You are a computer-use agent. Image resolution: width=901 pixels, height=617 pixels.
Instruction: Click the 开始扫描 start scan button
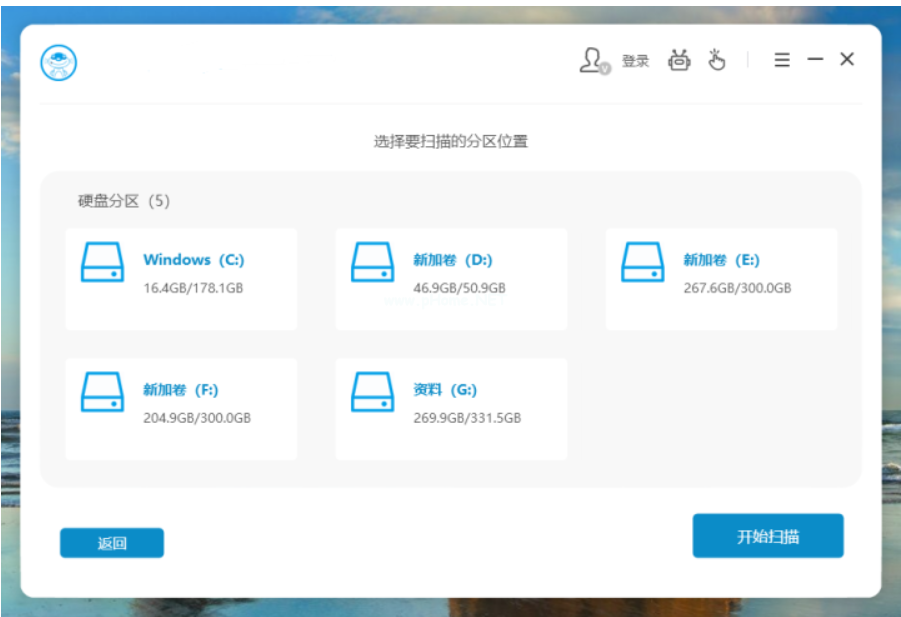(768, 535)
